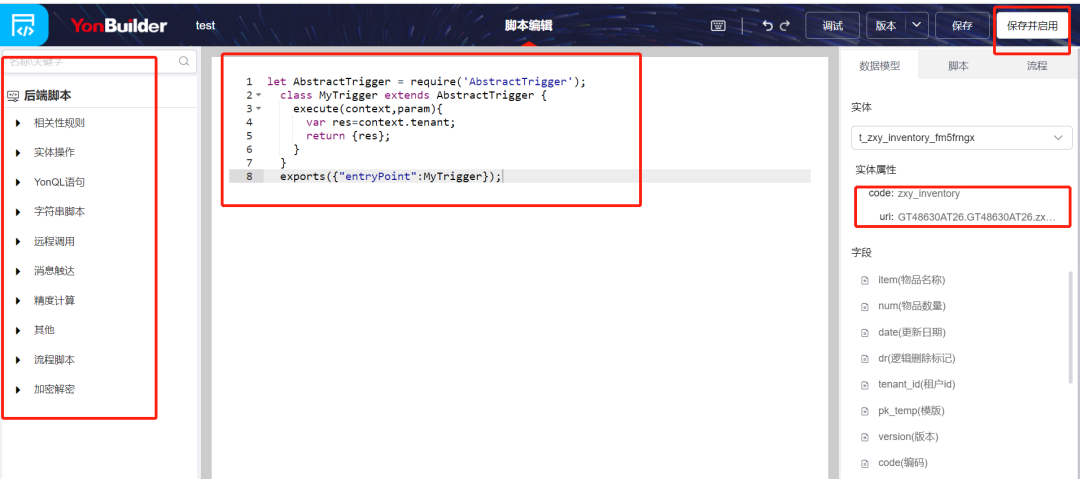
Task: Click the test project name
Action: click(x=205, y=26)
